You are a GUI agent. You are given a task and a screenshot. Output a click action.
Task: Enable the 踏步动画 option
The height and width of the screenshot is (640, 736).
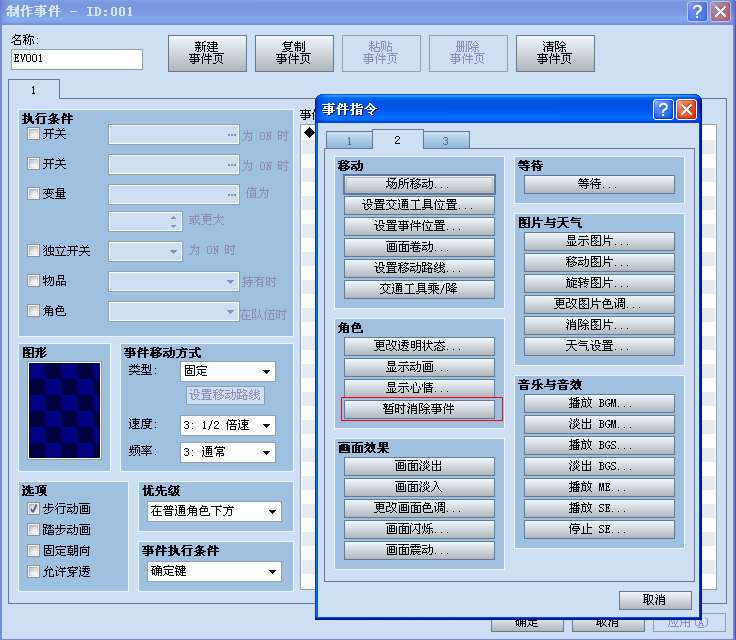point(33,530)
